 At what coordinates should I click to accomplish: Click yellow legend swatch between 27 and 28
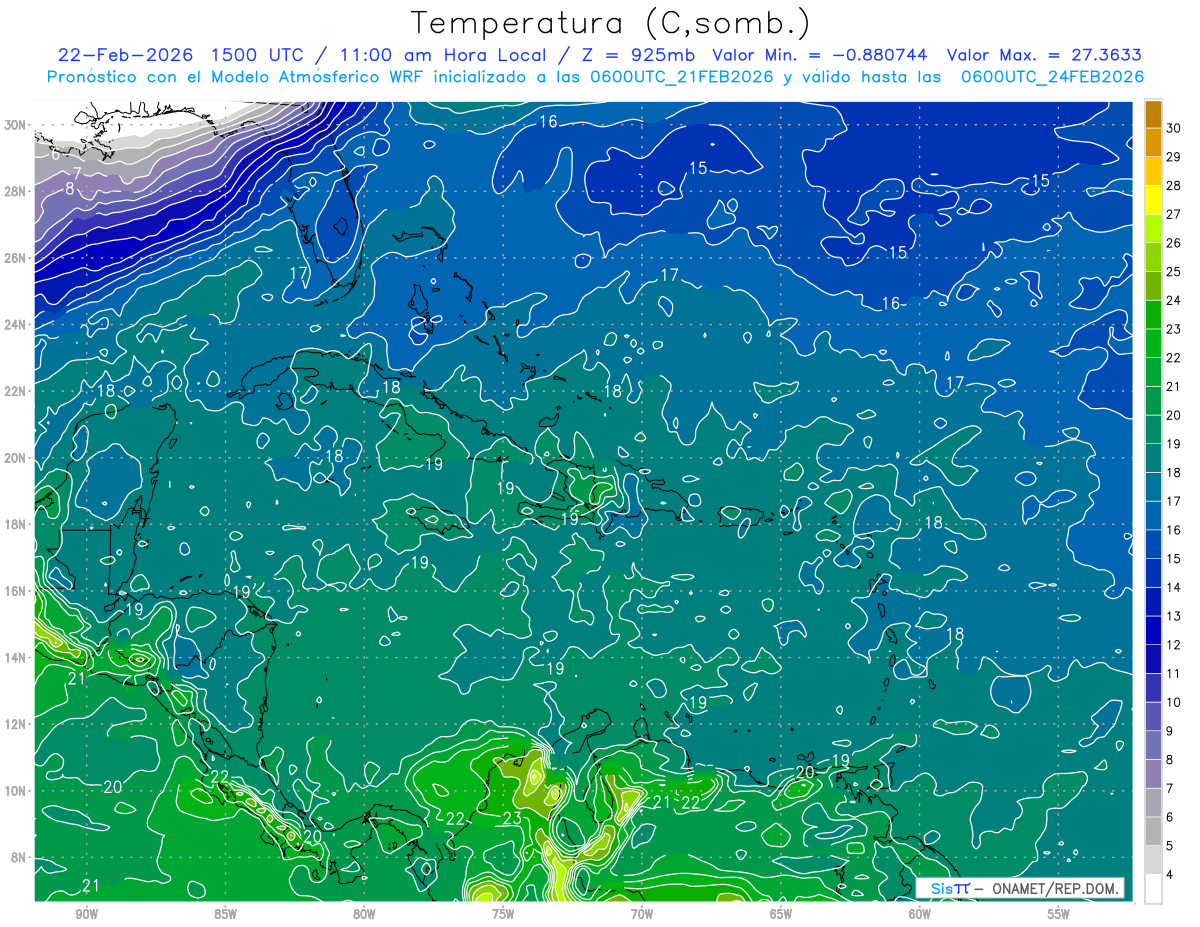pos(1154,199)
